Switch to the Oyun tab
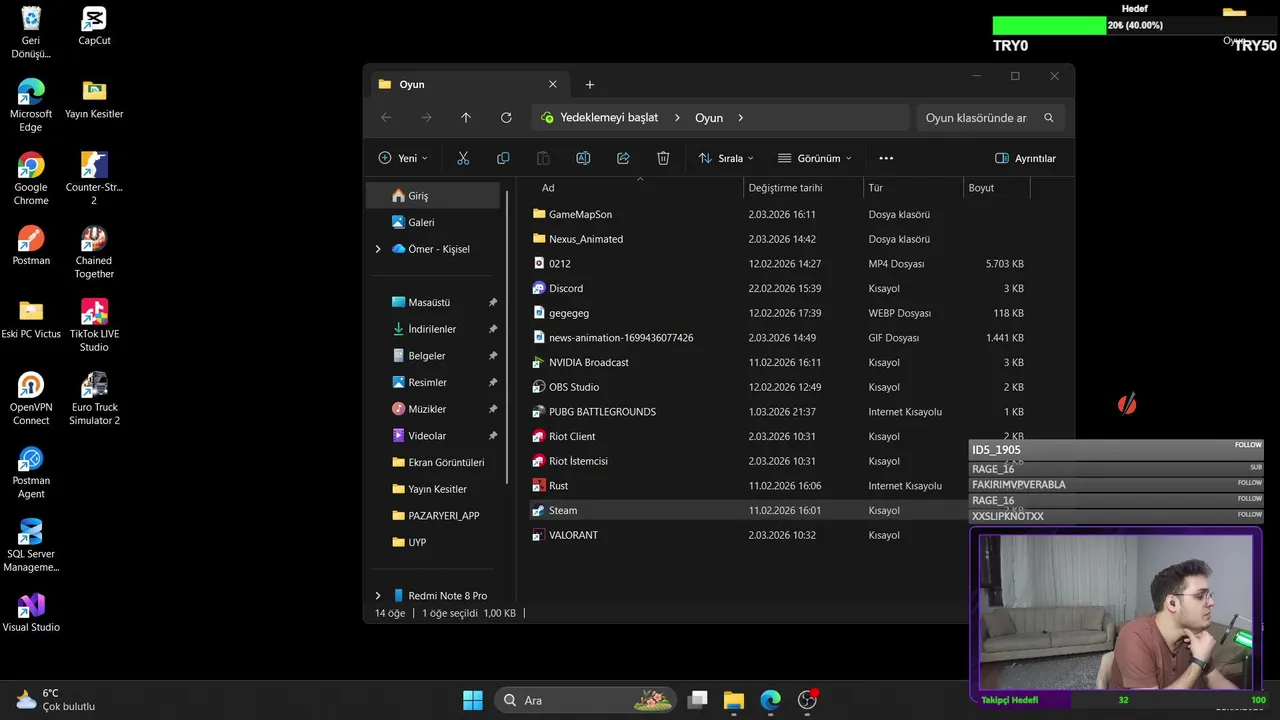The height and width of the screenshot is (720, 1280). (467, 85)
